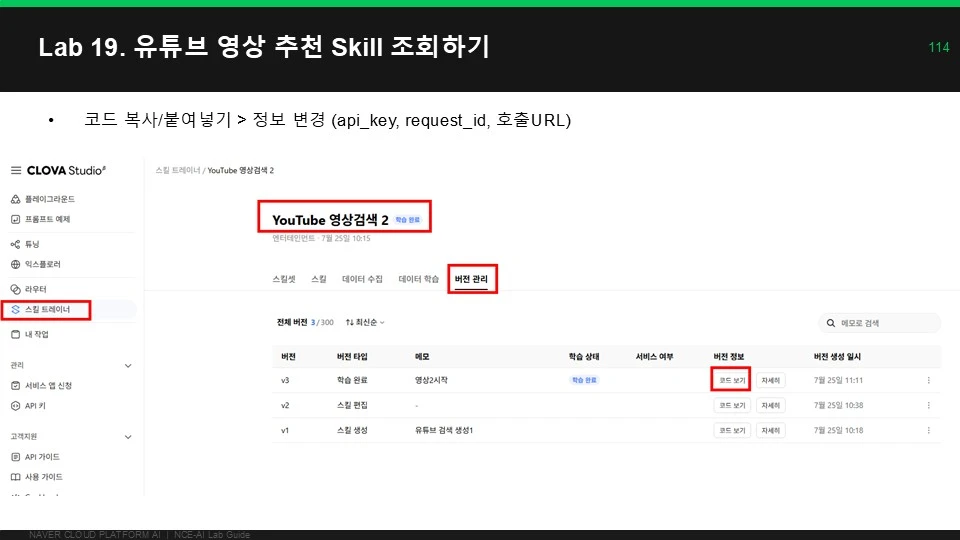Click the 프롬프트 예제 sidebar icon
The image size is (960, 540).
click(x=16, y=219)
